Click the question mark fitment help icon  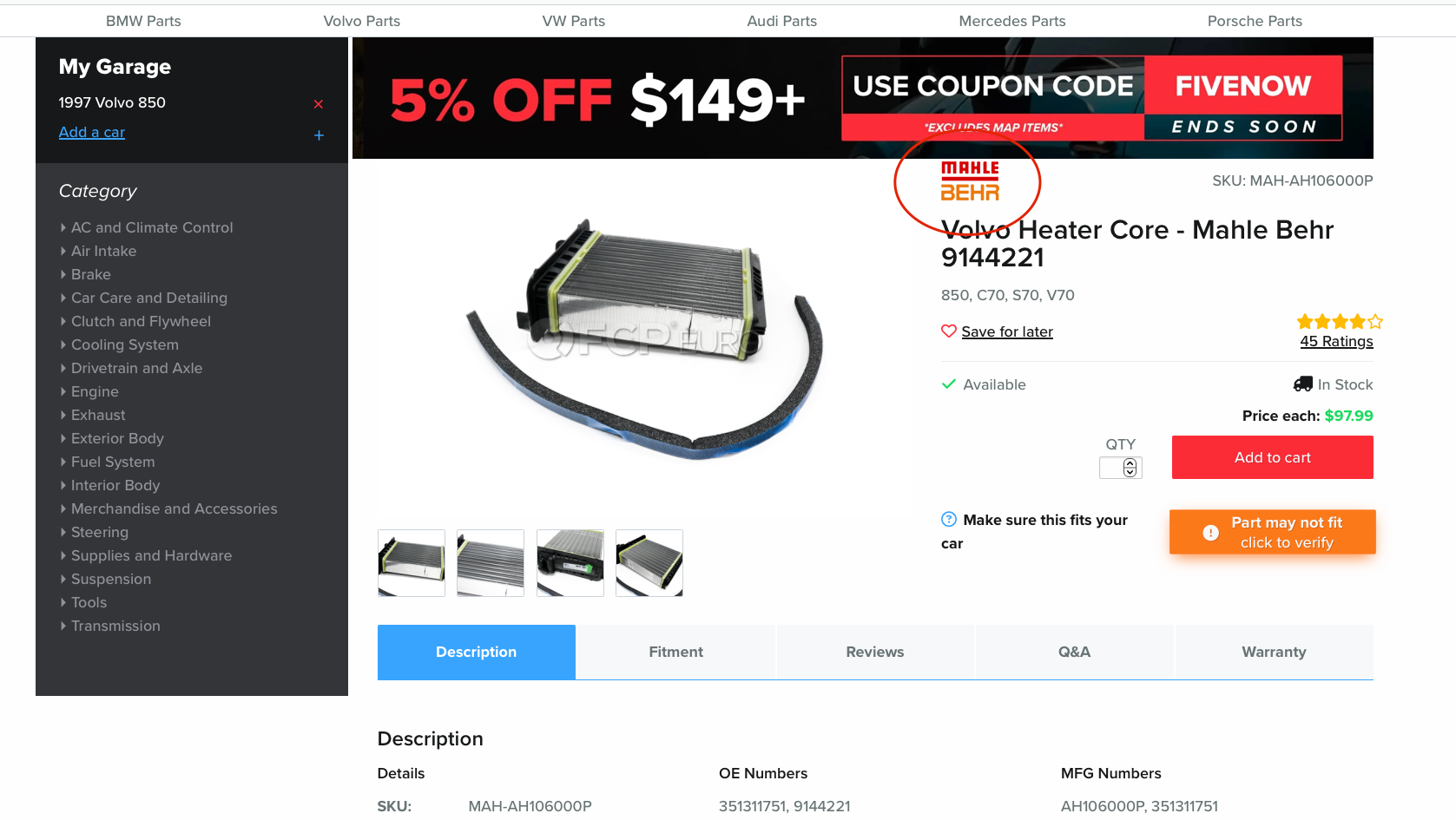click(x=949, y=519)
